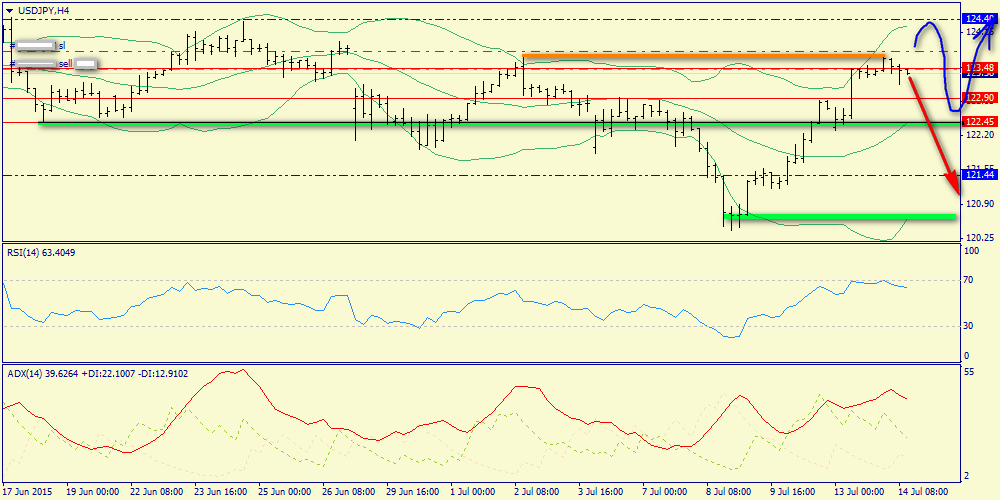Click the 120.90 price axis value
The image size is (1000, 500).
pyautogui.click(x=981, y=204)
